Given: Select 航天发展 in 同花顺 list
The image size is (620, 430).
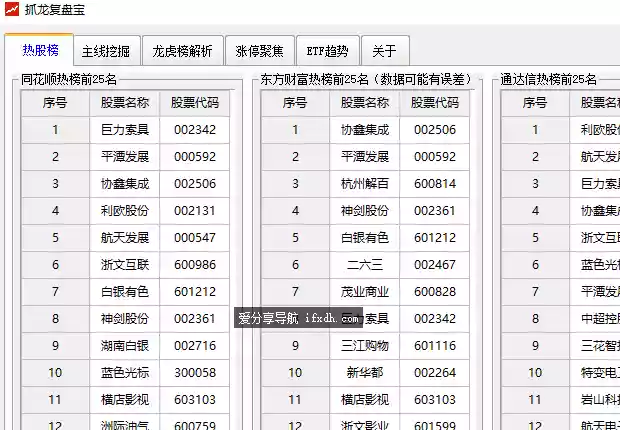Looking at the screenshot, I should [x=125, y=237].
